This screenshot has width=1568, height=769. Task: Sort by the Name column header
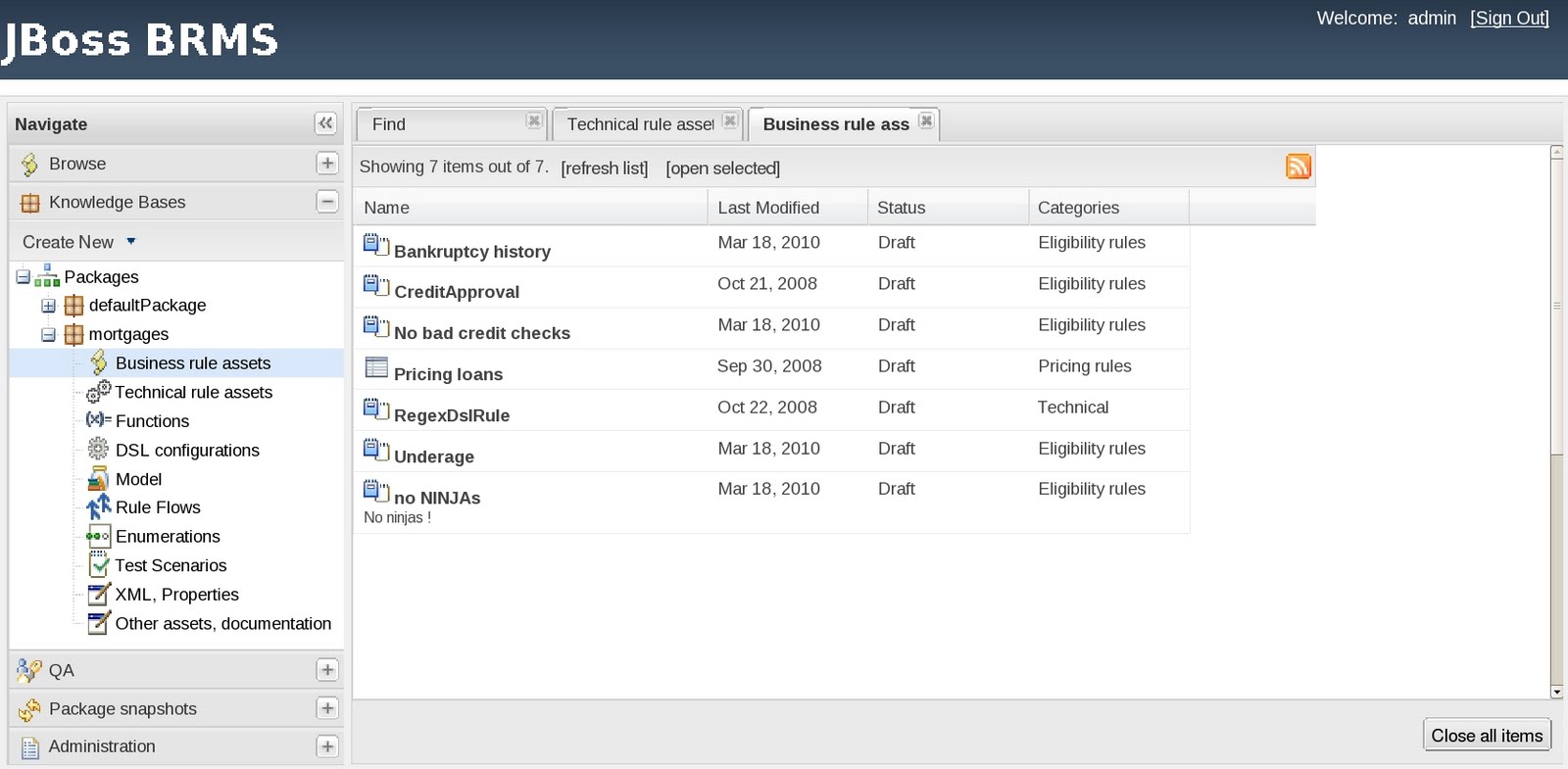[530, 208]
